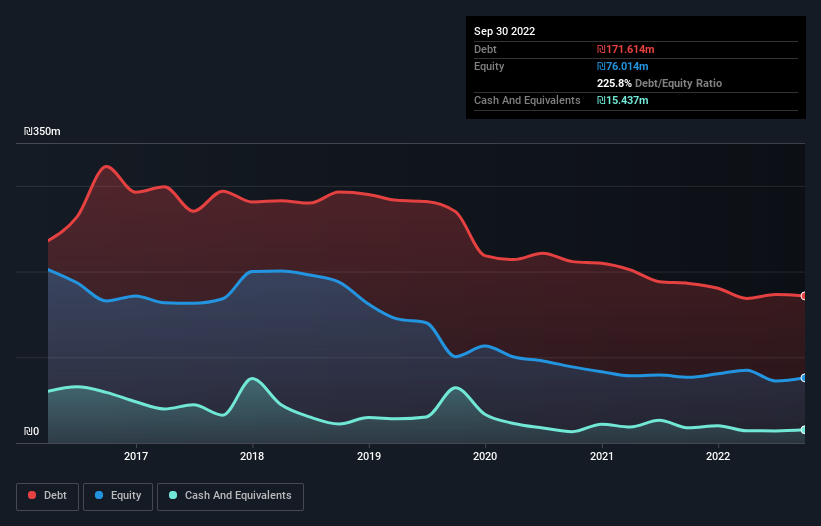
Task: Click the 2019 x-axis label
Action: point(369,456)
